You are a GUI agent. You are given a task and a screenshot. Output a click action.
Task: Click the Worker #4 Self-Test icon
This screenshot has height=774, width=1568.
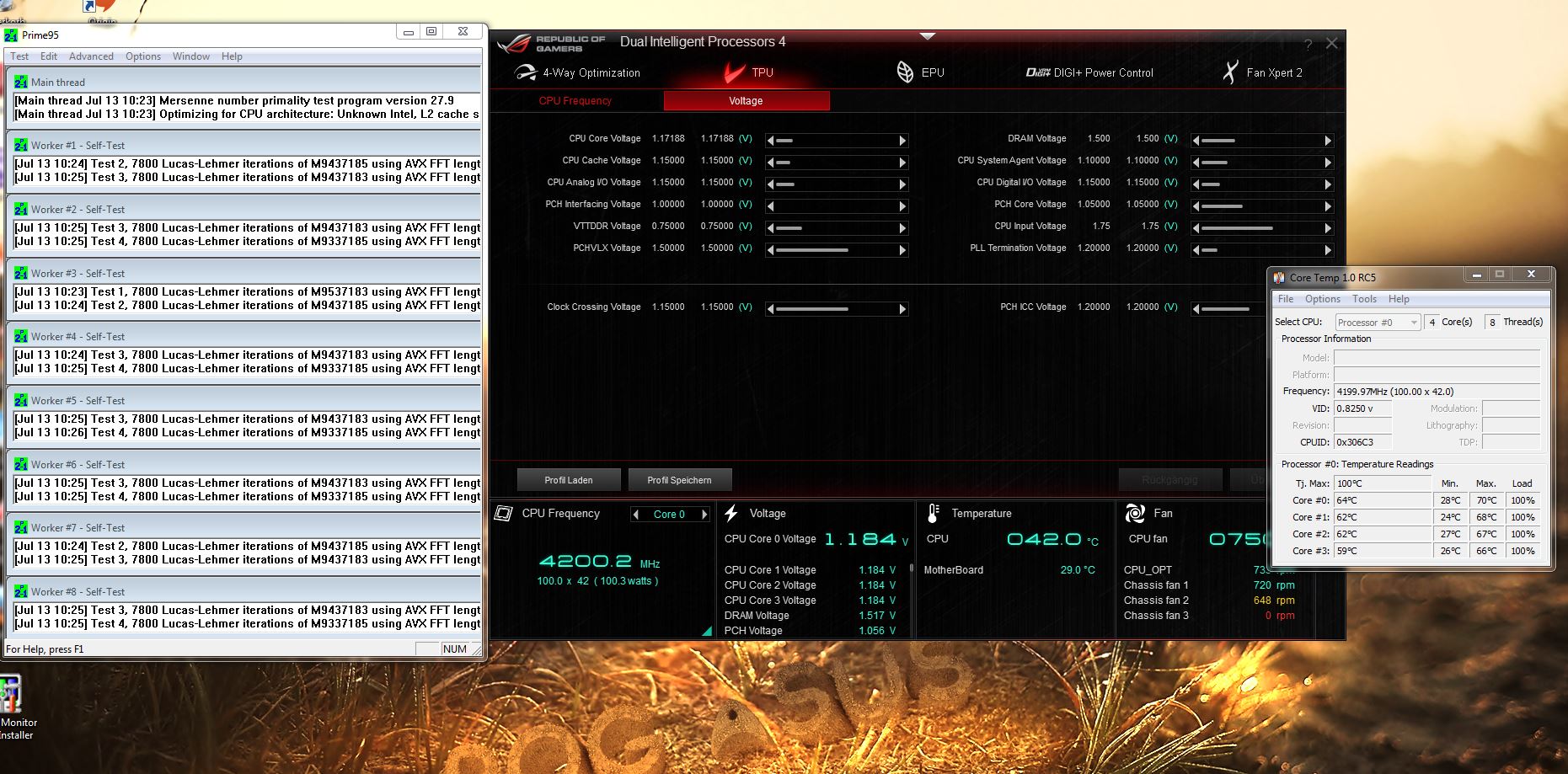tap(21, 337)
